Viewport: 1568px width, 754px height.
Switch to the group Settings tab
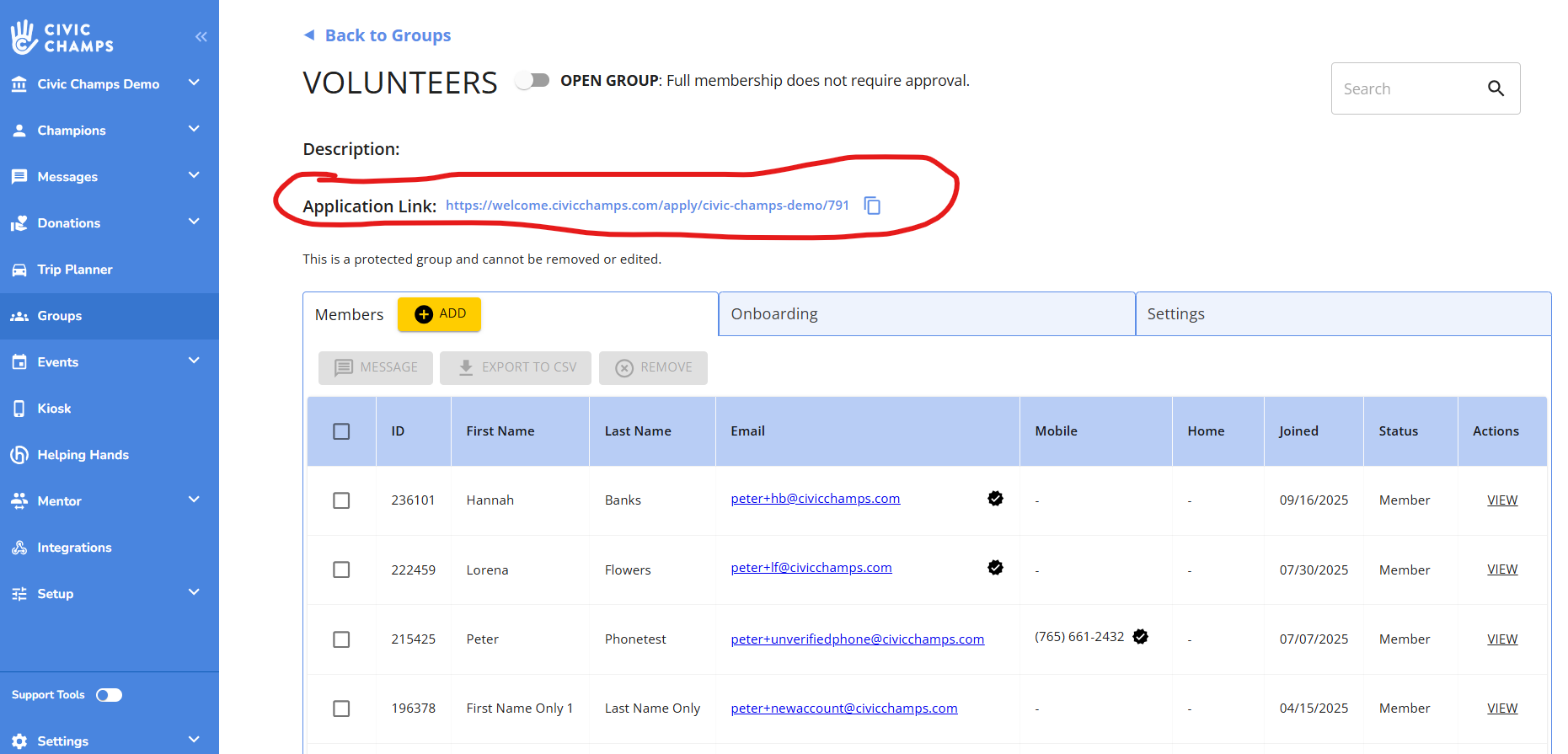[x=1341, y=314]
